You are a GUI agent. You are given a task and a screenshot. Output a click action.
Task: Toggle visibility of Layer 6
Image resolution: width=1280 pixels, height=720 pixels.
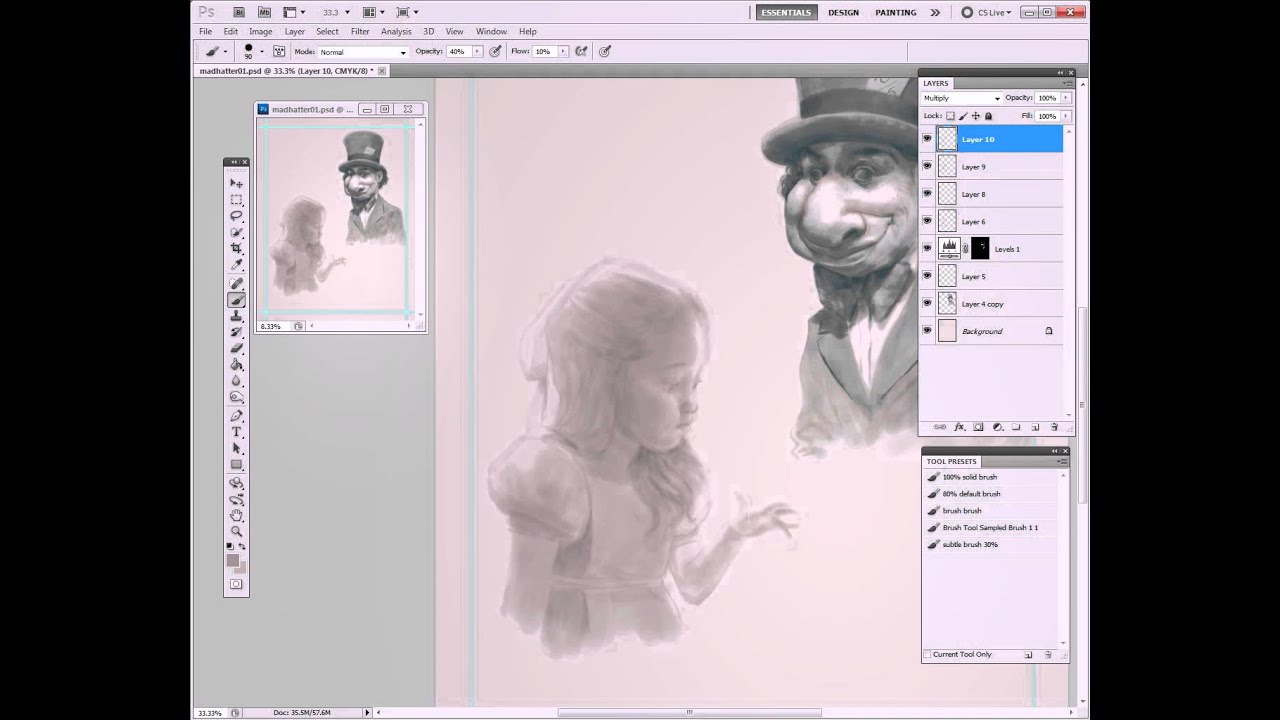(927, 221)
